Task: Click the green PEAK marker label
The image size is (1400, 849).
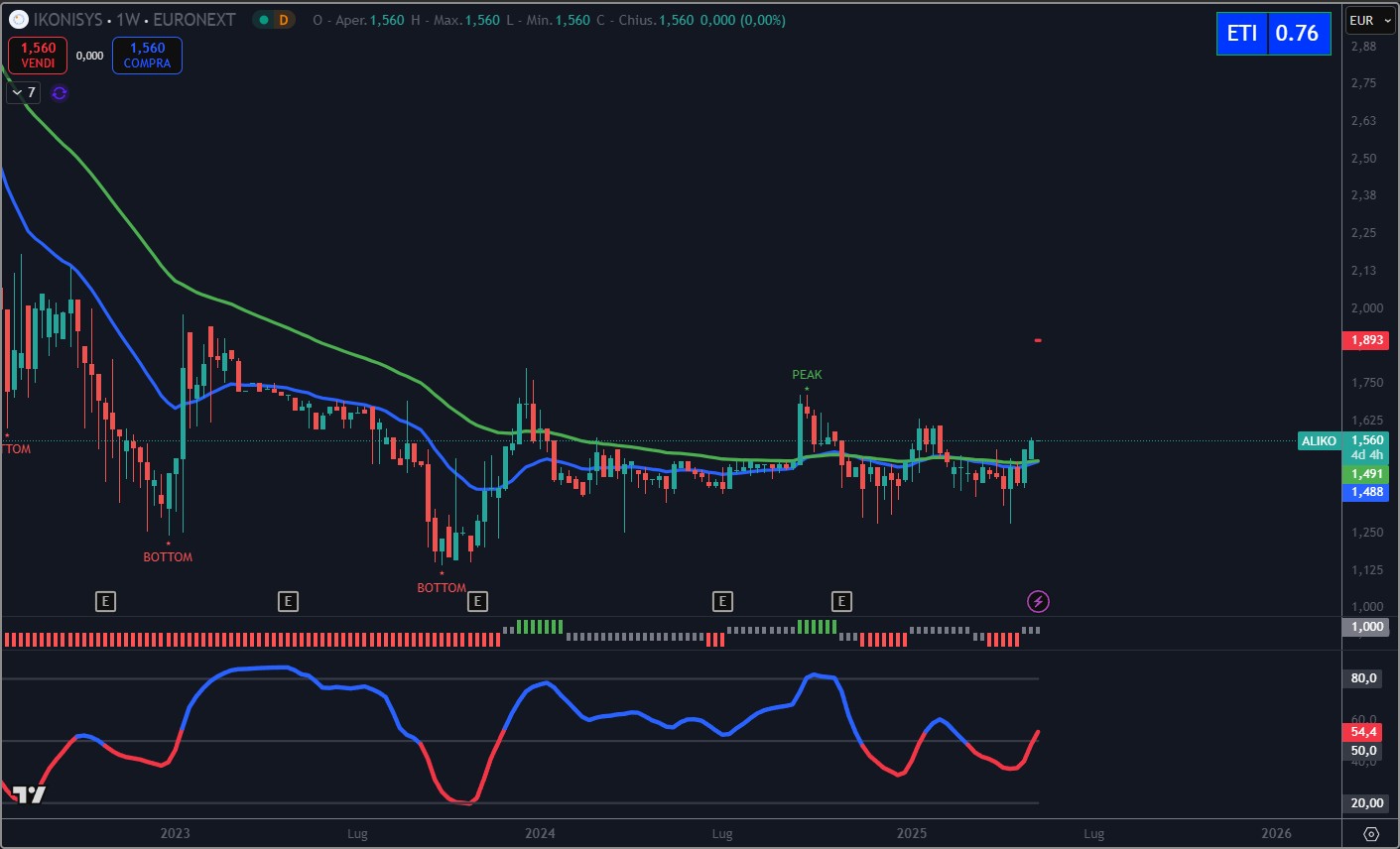Action: (x=807, y=375)
